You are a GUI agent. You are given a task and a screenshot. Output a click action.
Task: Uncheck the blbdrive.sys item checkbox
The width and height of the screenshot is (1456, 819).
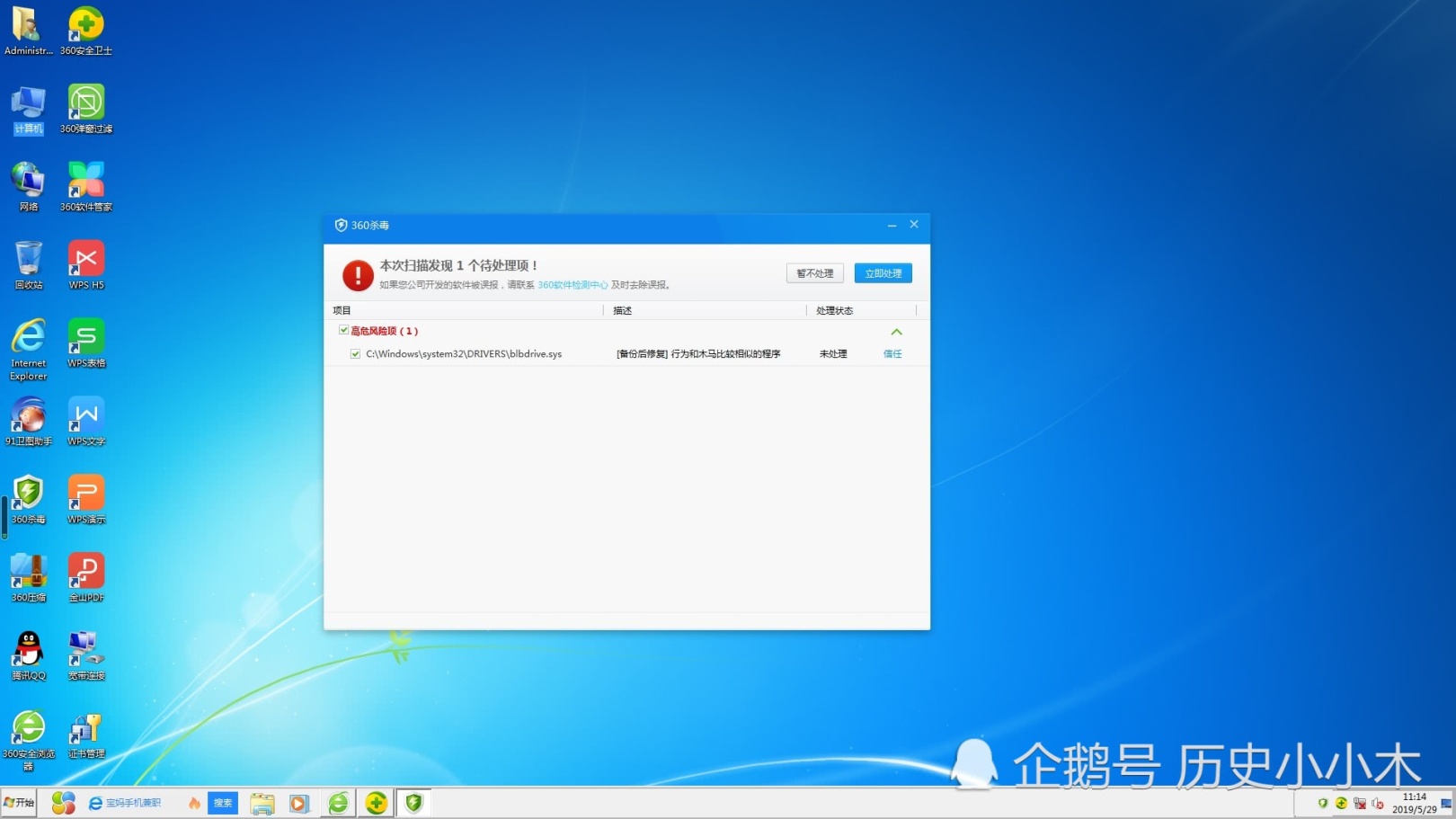[x=355, y=353]
